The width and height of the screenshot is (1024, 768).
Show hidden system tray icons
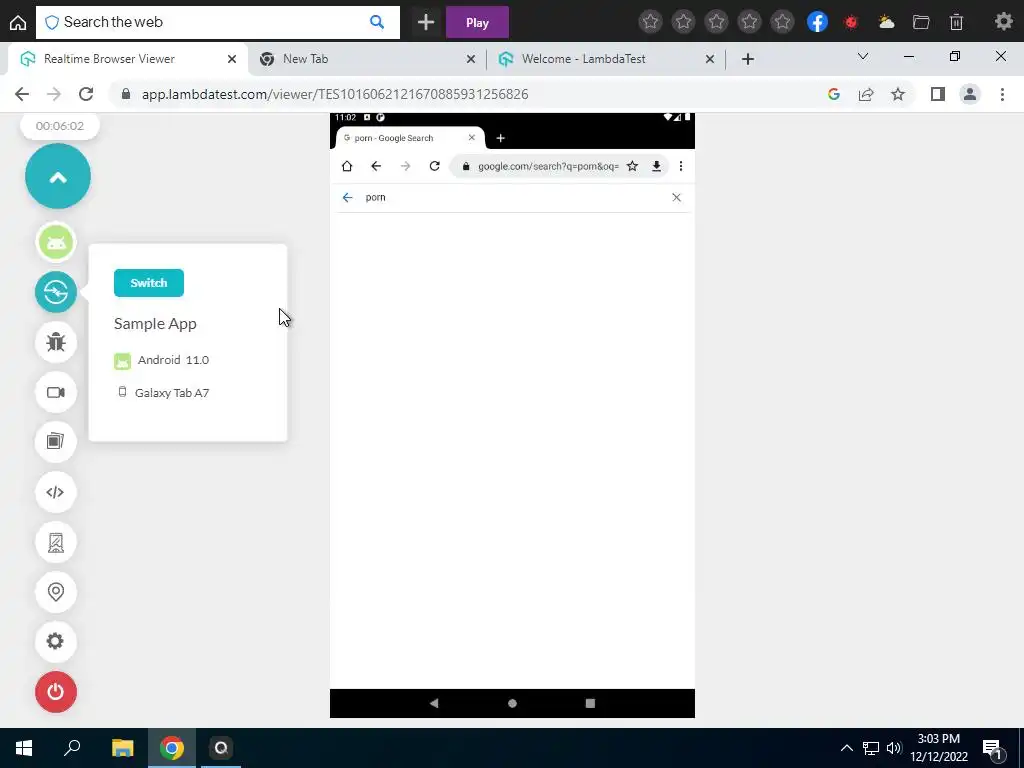click(x=846, y=748)
